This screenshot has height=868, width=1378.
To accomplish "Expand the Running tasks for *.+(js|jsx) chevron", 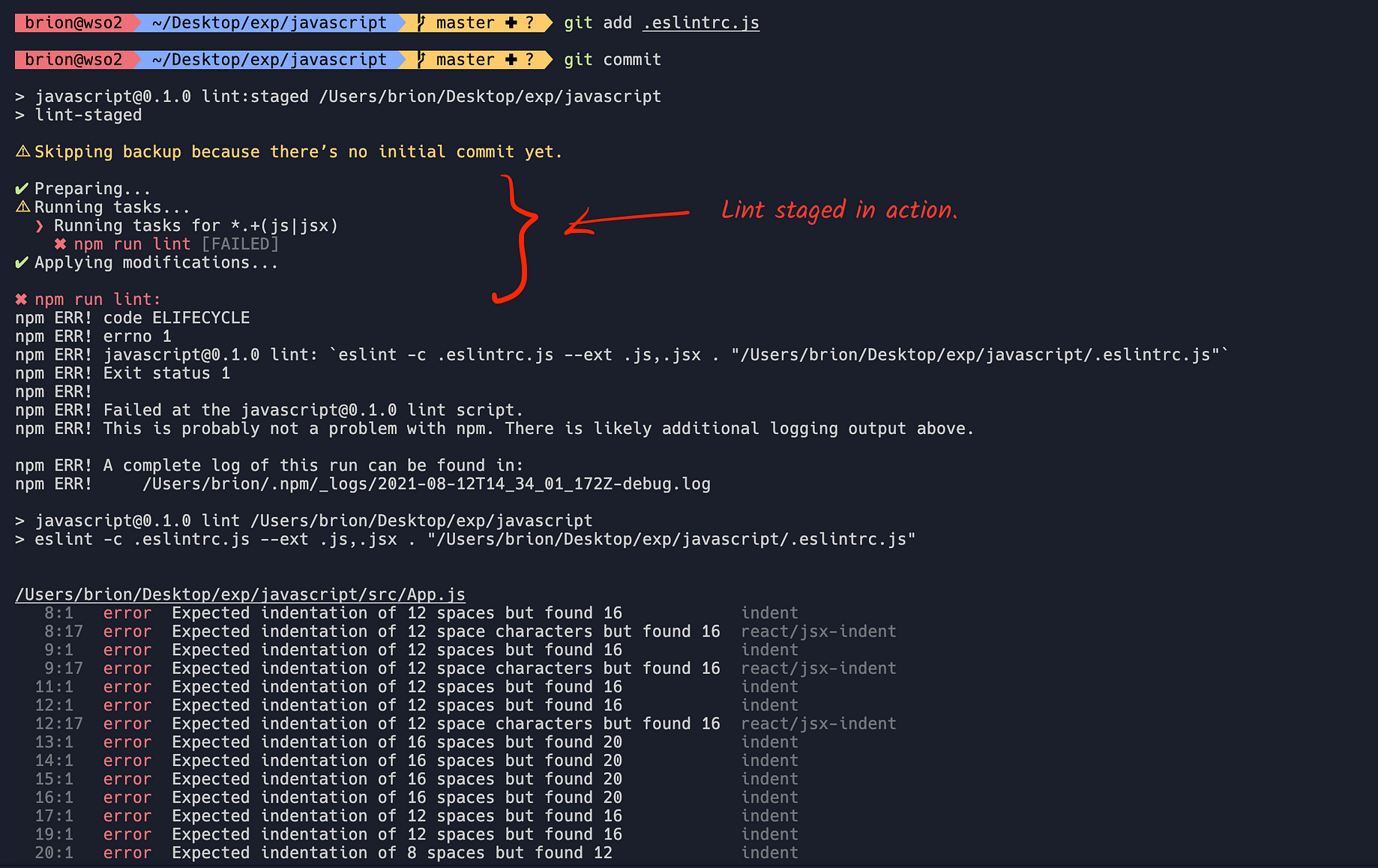I will (41, 225).
